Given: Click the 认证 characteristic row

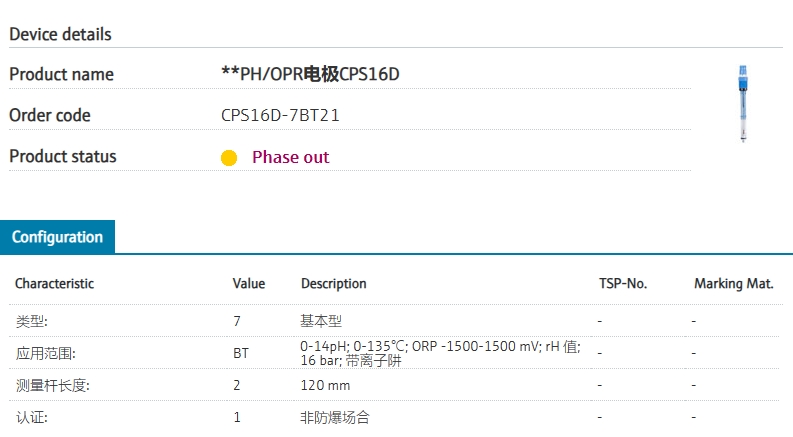Looking at the screenshot, I should click(x=394, y=417).
